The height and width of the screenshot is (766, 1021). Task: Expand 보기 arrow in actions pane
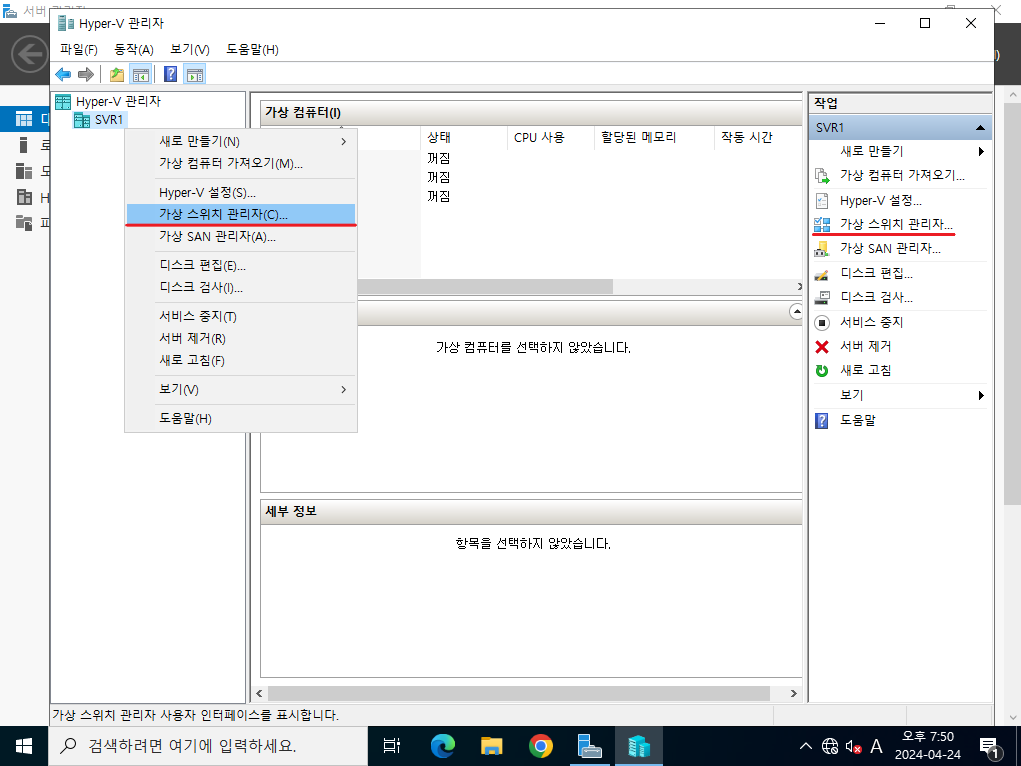(981, 395)
